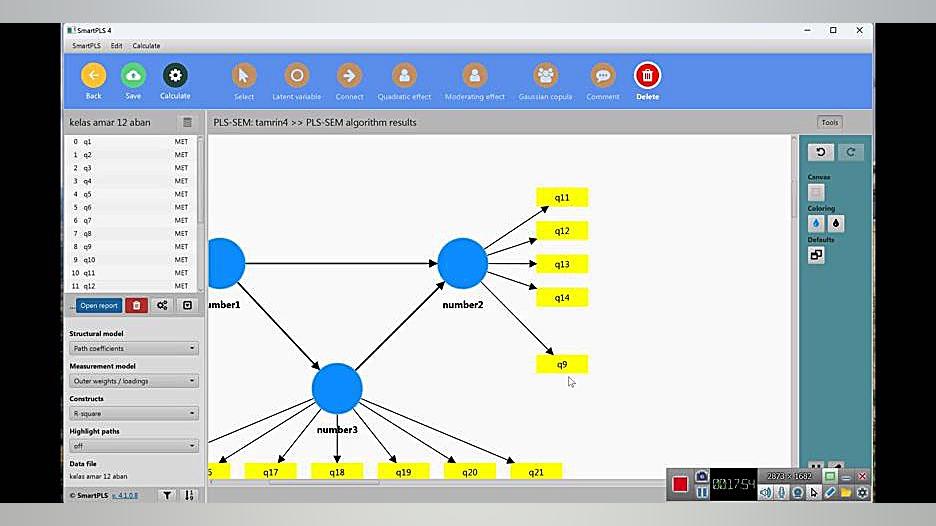Screen dimensions: 936x526
Task: Redo with the right rotate arrow
Action: [851, 152]
